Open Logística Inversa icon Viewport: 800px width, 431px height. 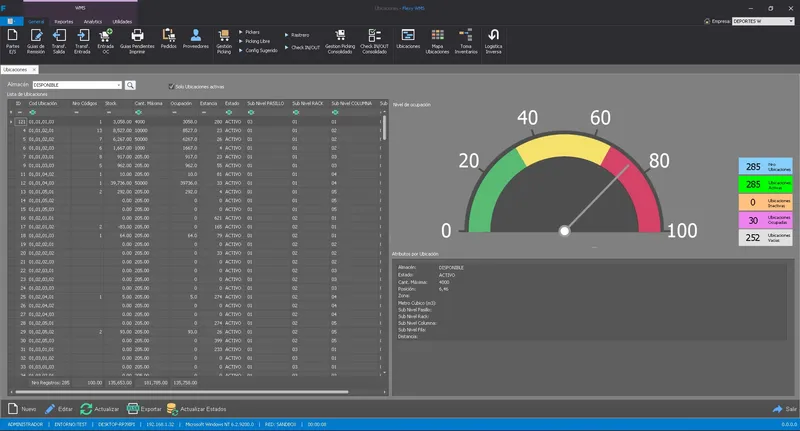pyautogui.click(x=493, y=36)
